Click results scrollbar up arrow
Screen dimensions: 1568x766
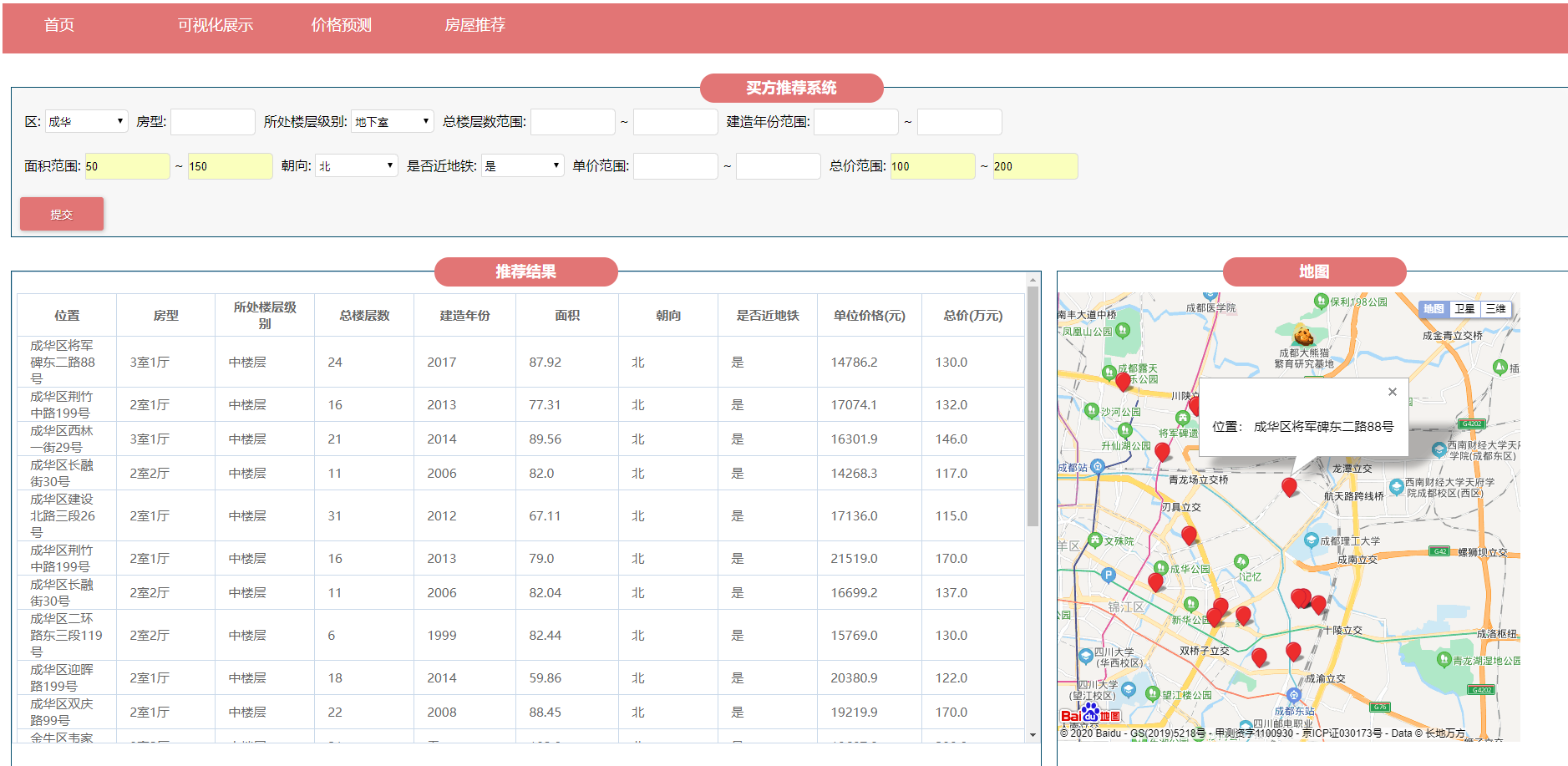pos(1033,280)
